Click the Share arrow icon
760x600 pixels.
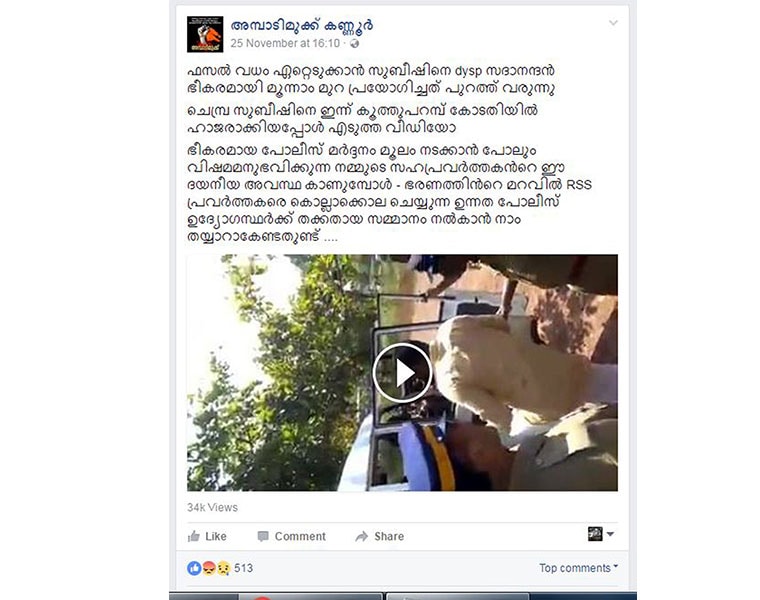[x=362, y=536]
